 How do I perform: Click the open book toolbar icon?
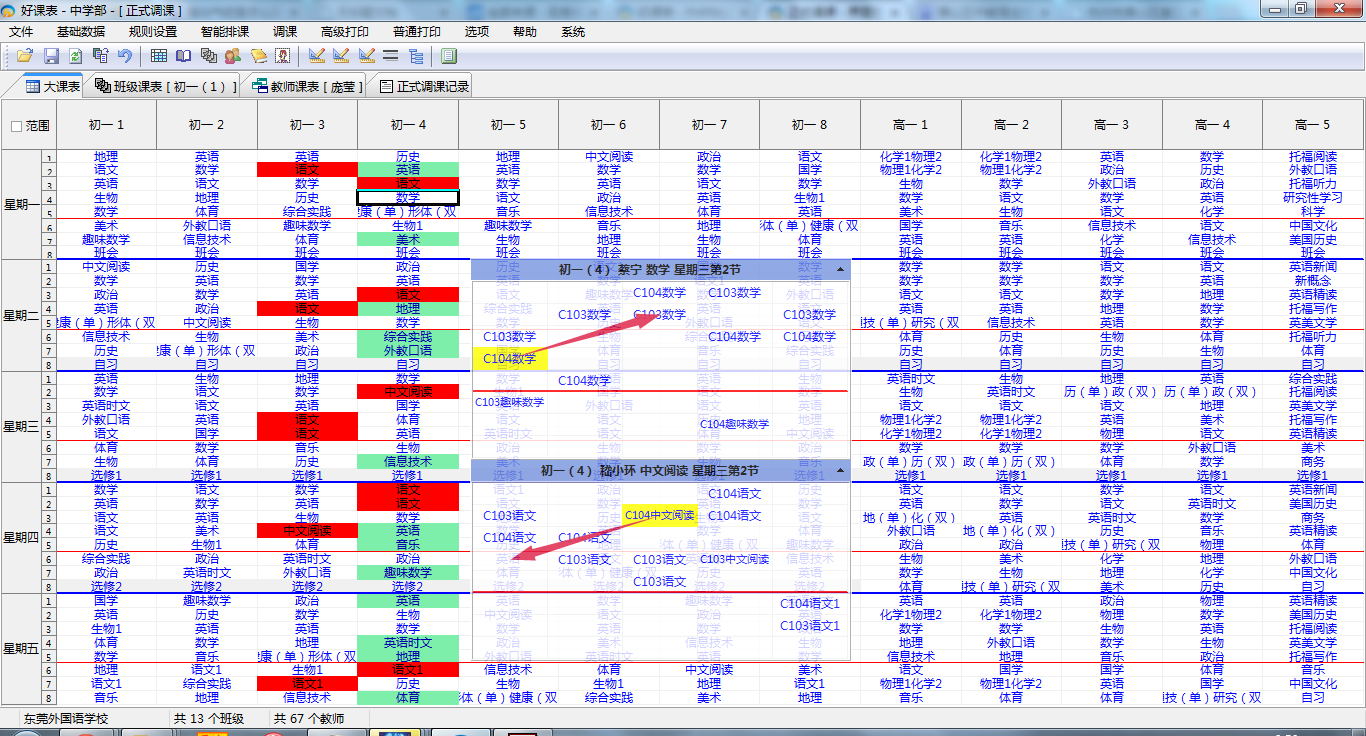[184, 56]
